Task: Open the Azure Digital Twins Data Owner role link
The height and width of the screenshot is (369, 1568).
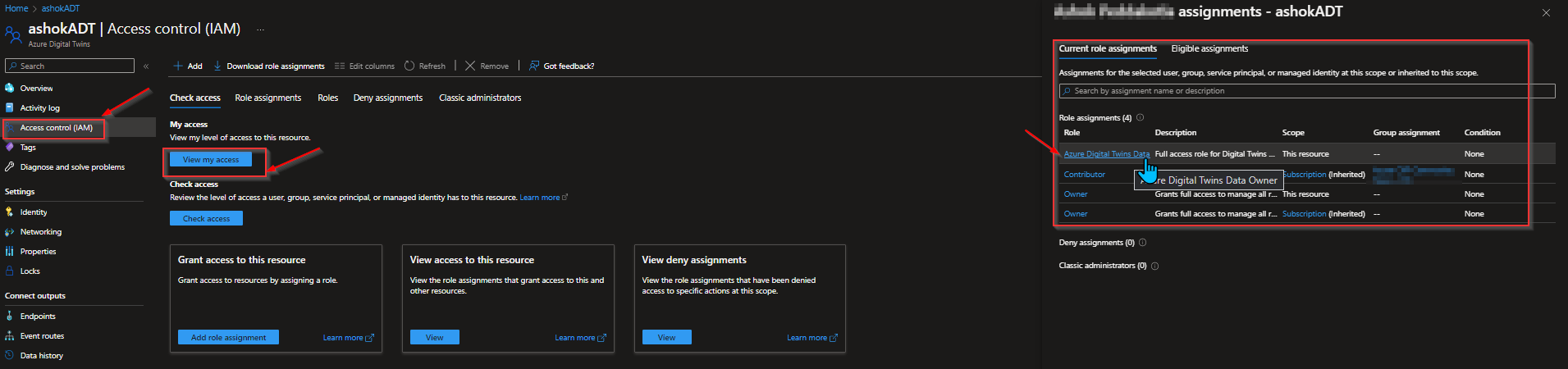Action: (x=1106, y=153)
